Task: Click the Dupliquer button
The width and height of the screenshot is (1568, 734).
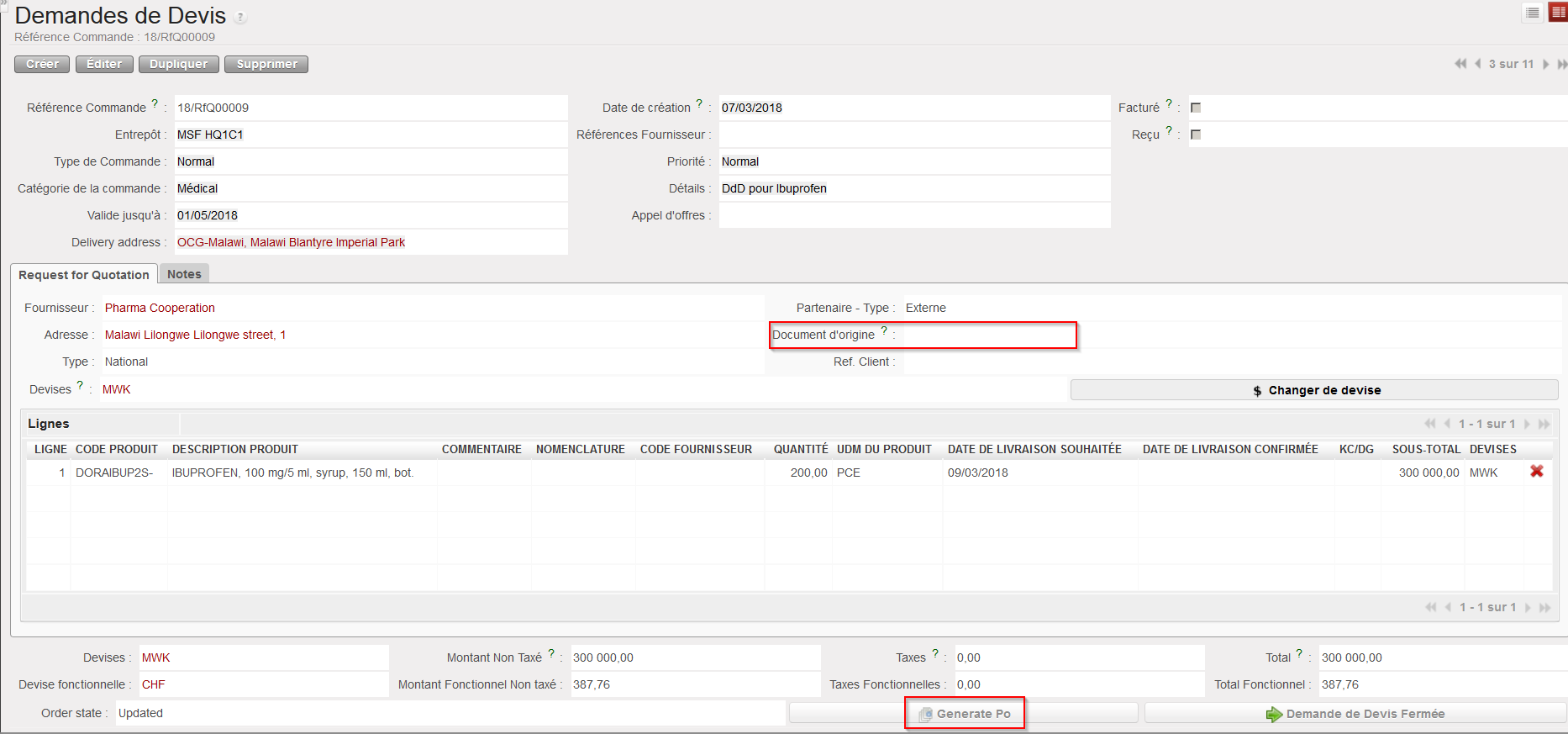Action: click(178, 64)
